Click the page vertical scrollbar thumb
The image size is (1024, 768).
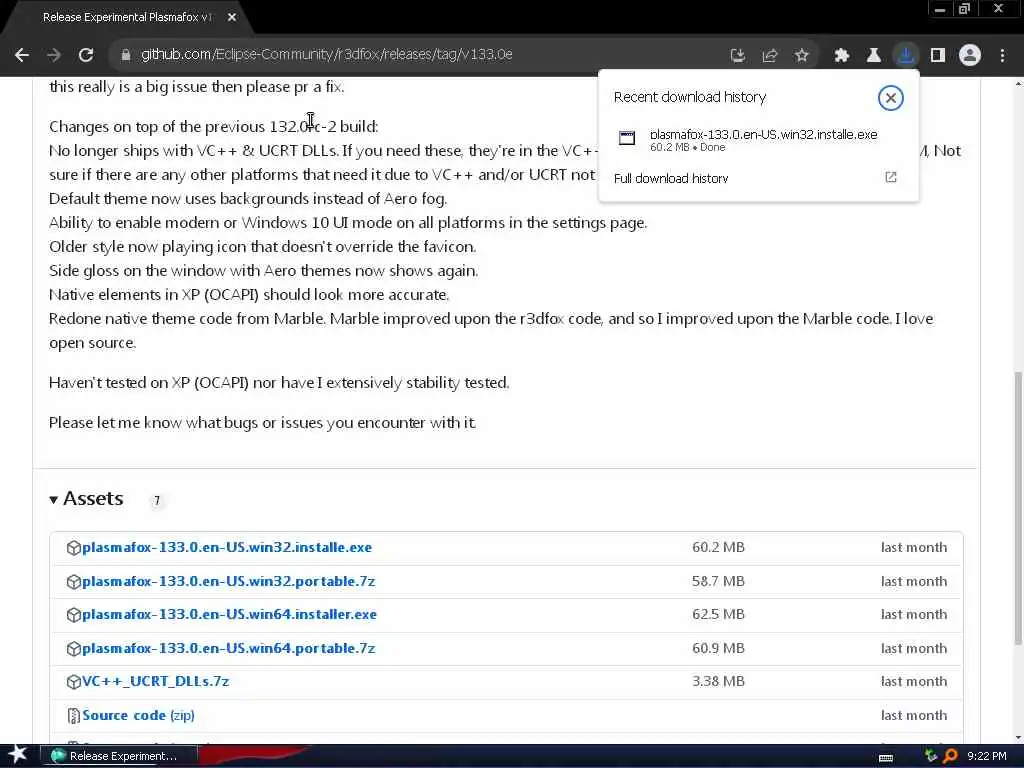(1018, 508)
